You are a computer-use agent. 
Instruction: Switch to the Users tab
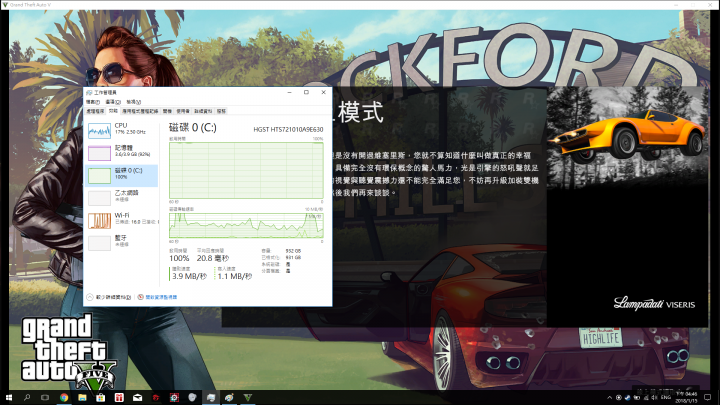coord(183,111)
